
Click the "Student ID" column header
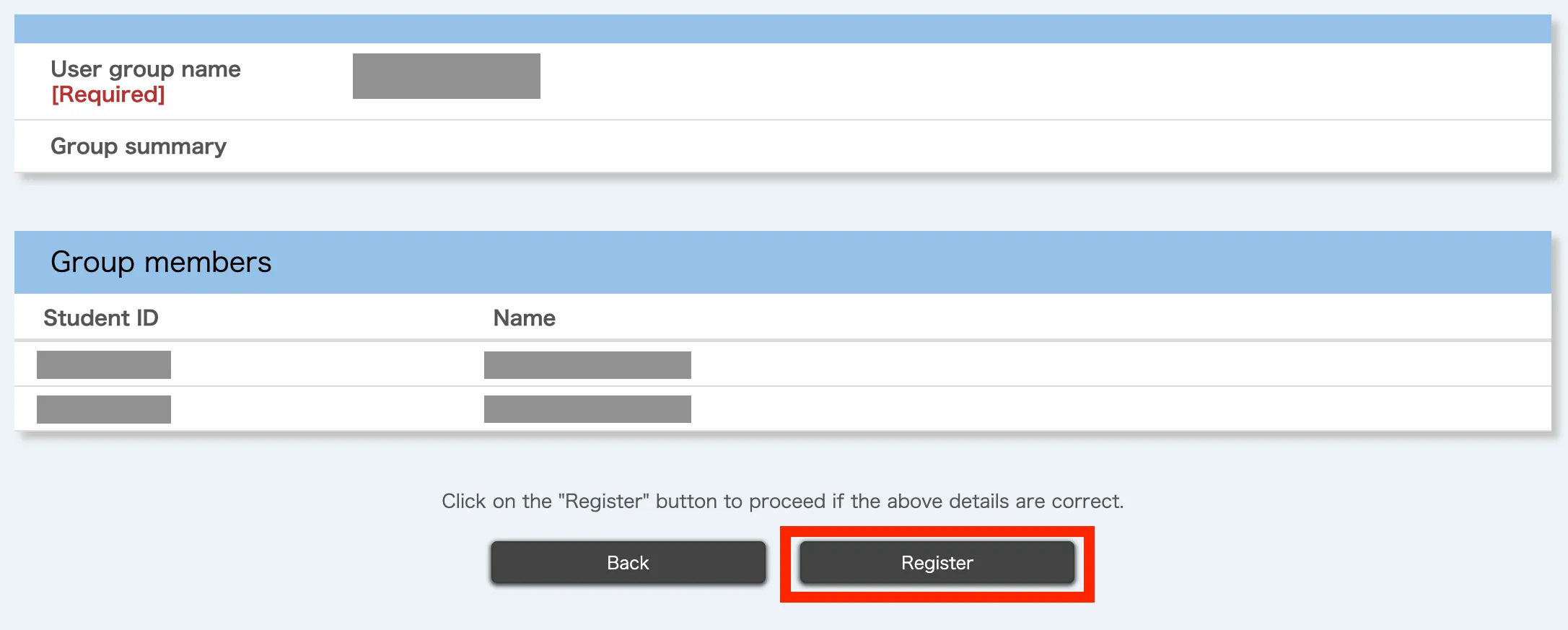tap(101, 318)
